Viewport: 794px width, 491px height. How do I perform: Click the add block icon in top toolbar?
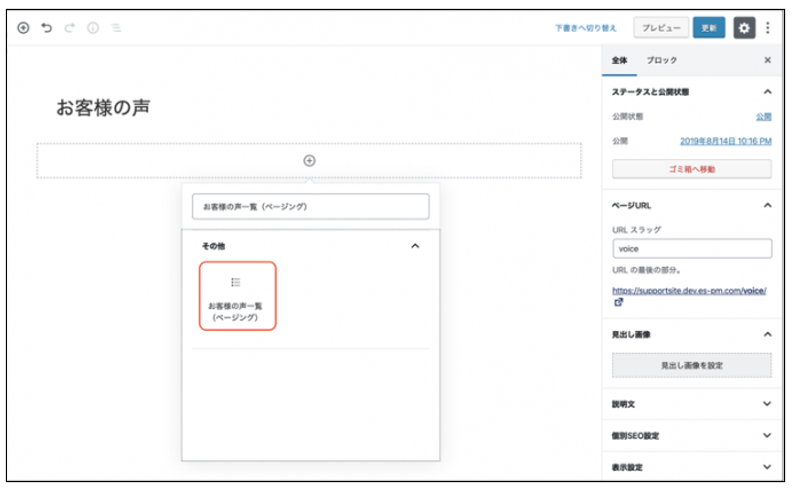point(24,28)
